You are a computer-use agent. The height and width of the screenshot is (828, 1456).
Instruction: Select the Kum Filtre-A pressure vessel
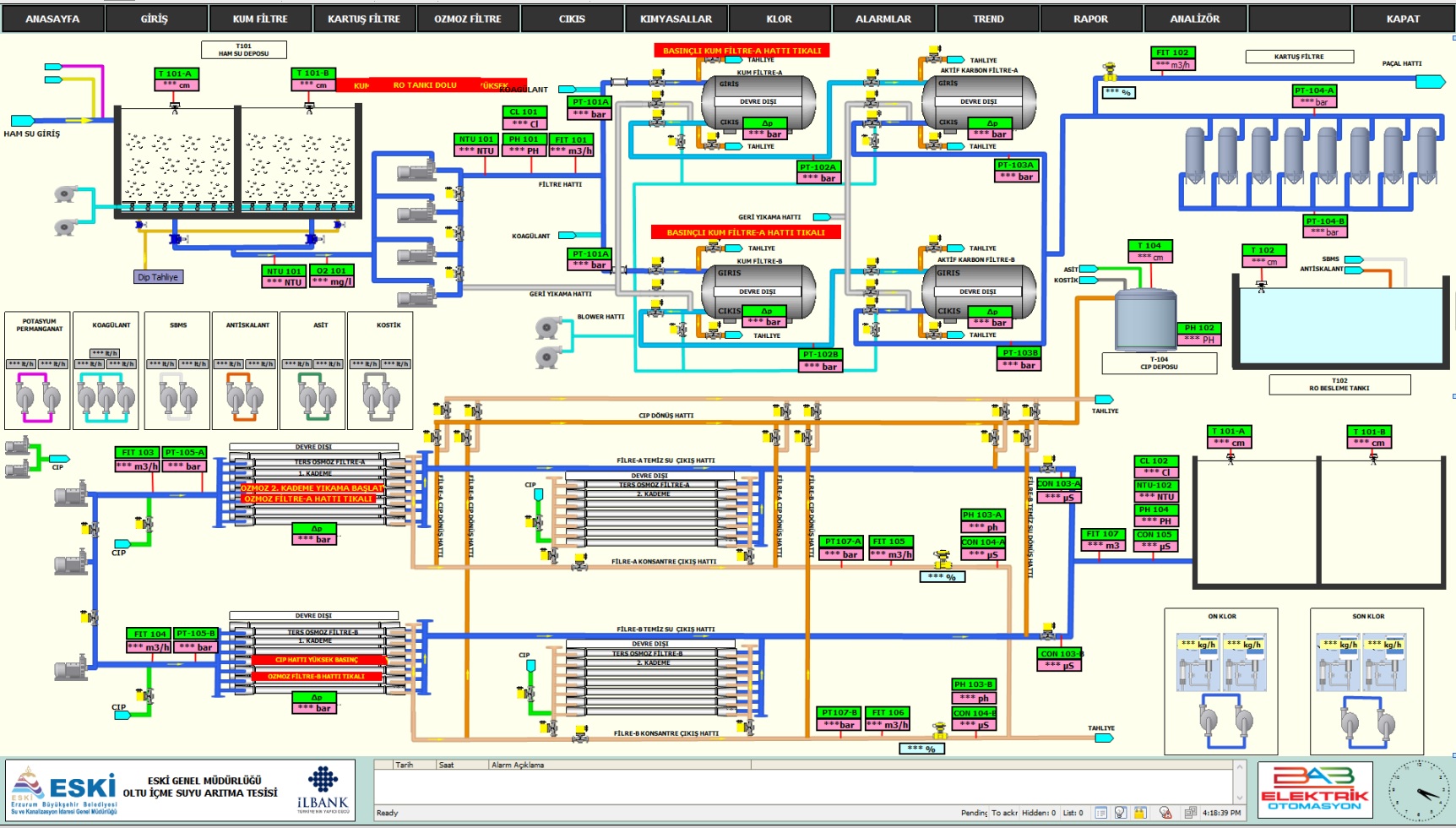[x=758, y=101]
